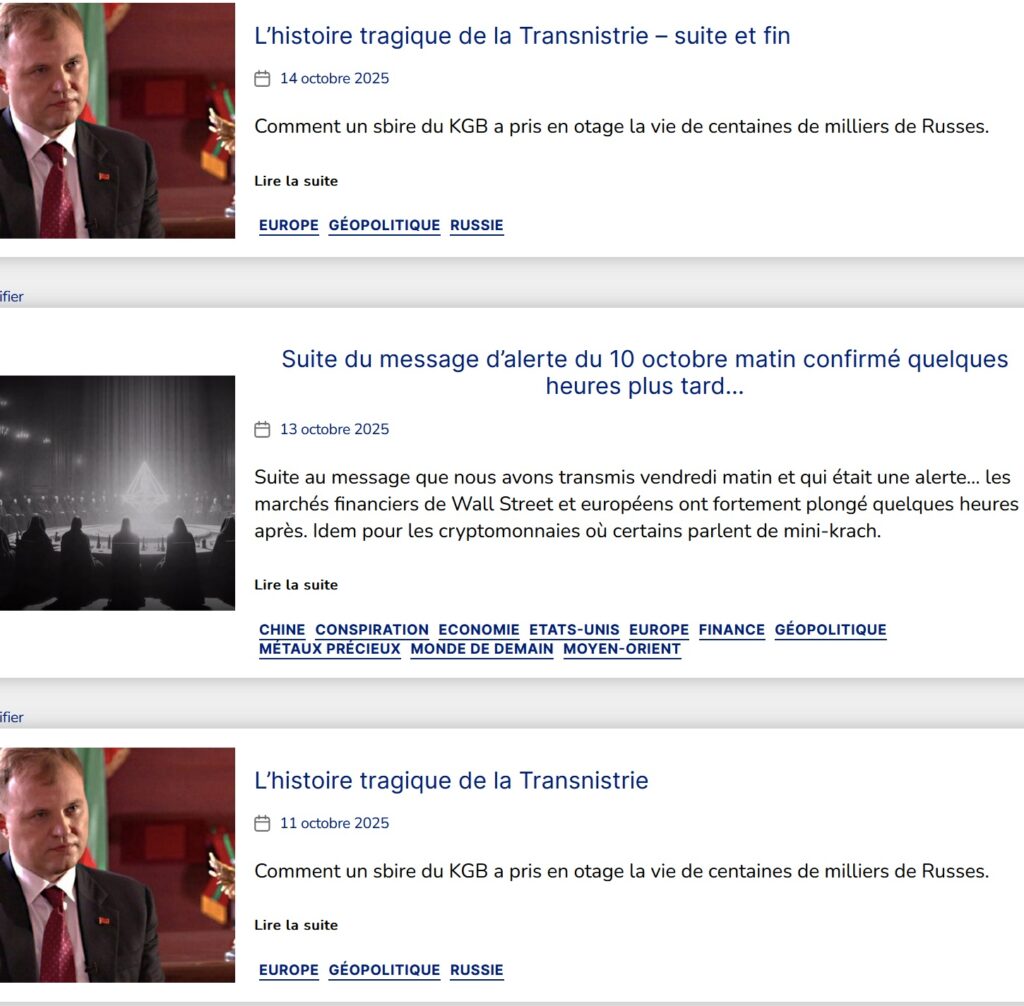Select the FINANCE tag

click(731, 630)
